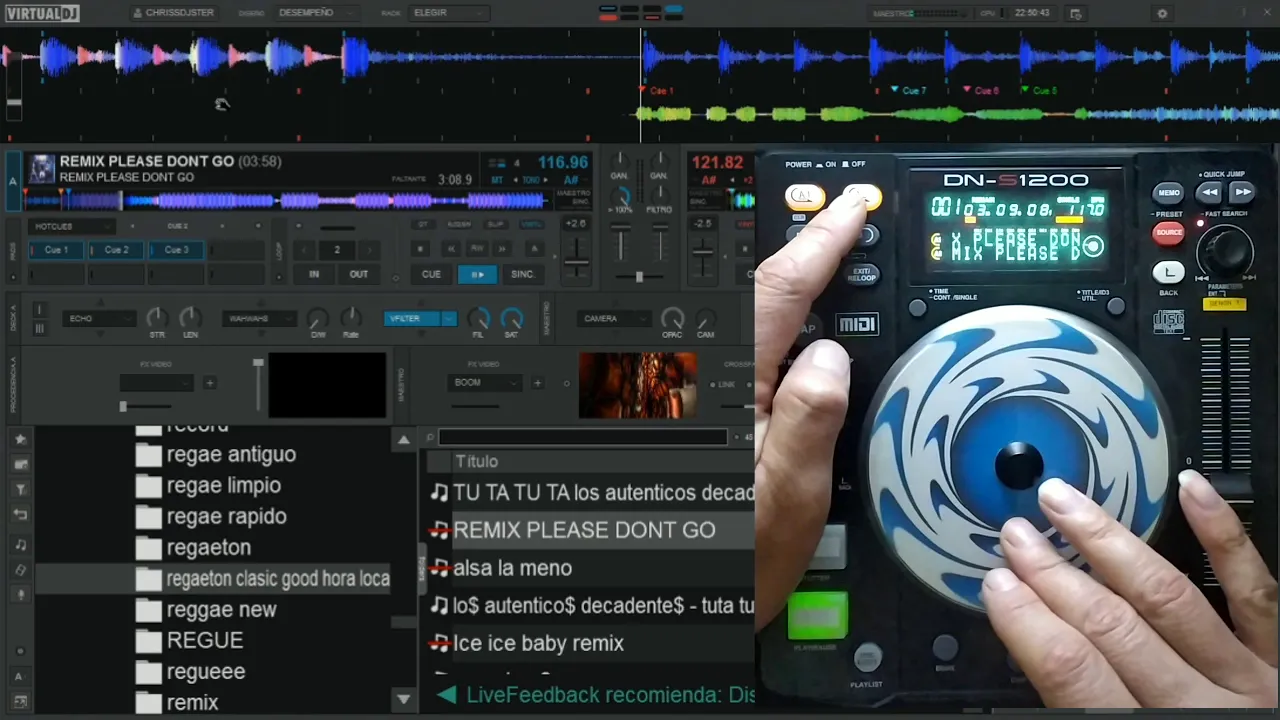Open the ELEGIR dropdown
This screenshot has height=720, width=1280.
tap(447, 13)
